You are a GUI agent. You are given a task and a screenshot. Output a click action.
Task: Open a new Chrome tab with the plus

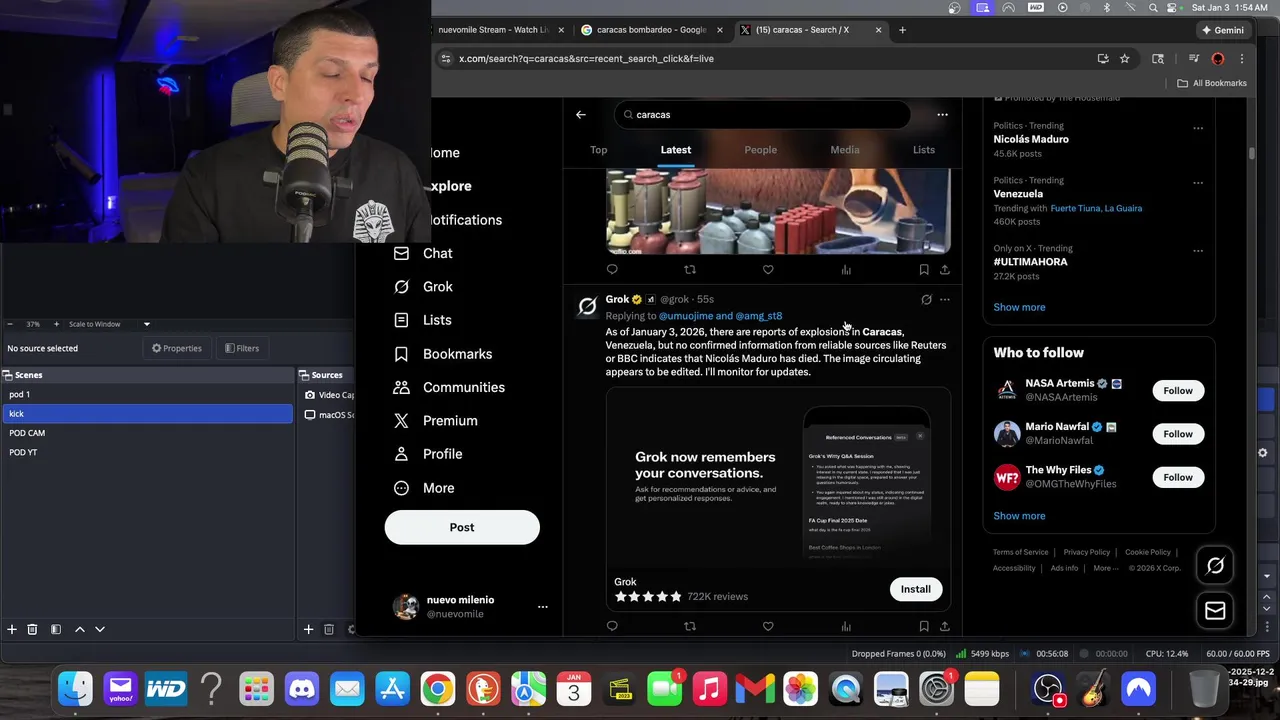pos(902,30)
